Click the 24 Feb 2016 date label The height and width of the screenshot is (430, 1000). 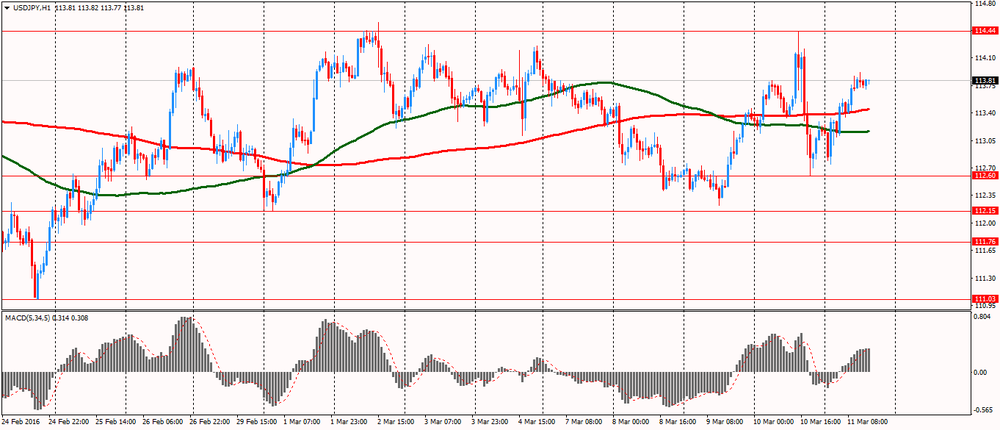(22, 423)
